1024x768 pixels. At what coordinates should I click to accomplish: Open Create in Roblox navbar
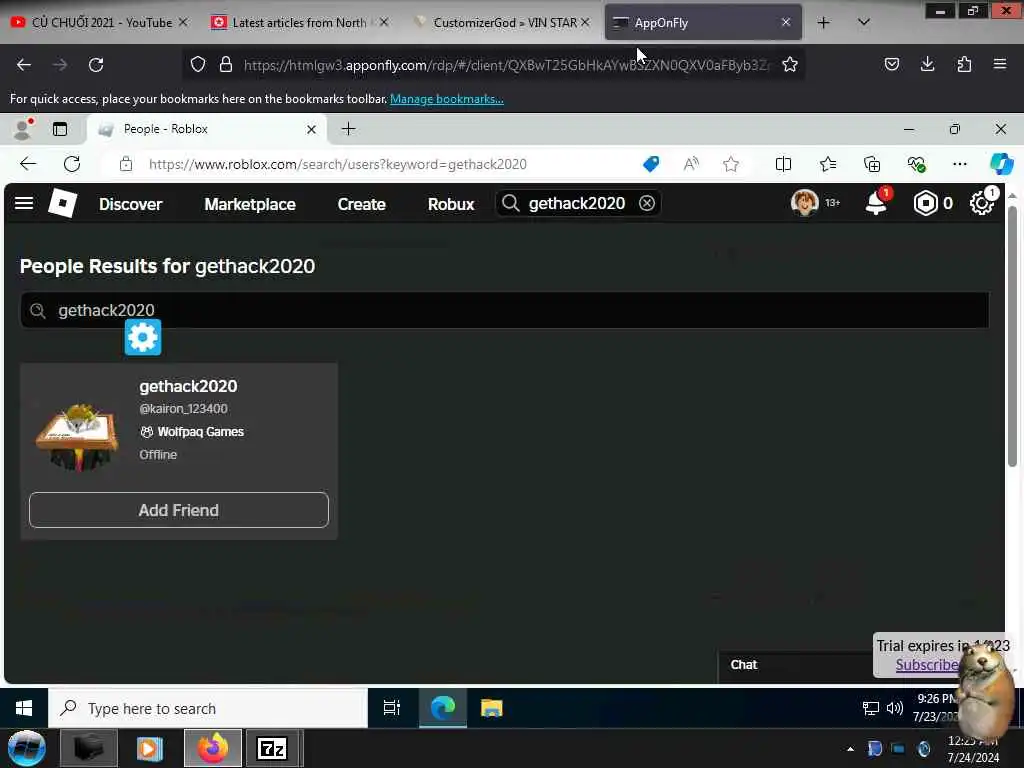click(x=361, y=204)
